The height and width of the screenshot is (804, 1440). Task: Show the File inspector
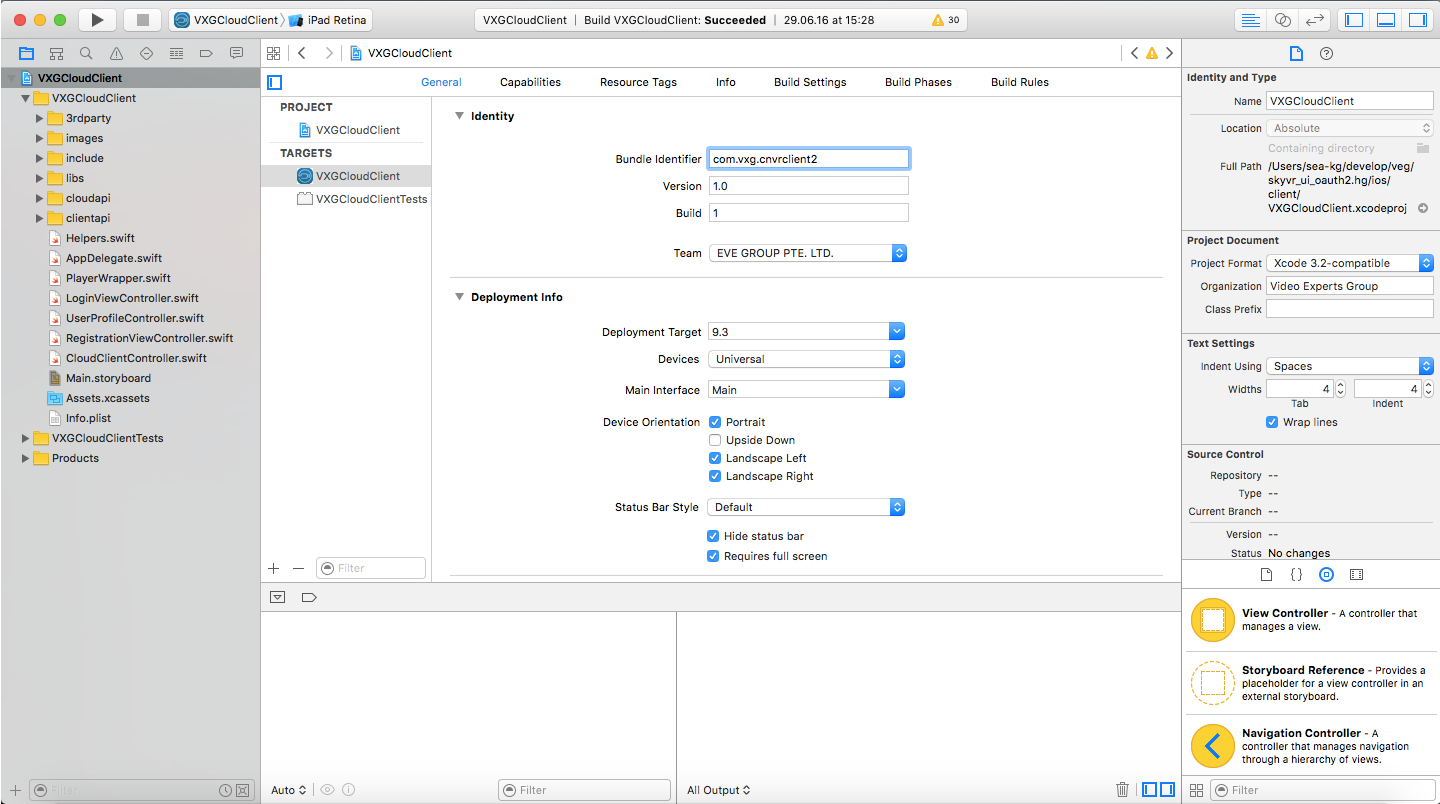(x=1296, y=53)
